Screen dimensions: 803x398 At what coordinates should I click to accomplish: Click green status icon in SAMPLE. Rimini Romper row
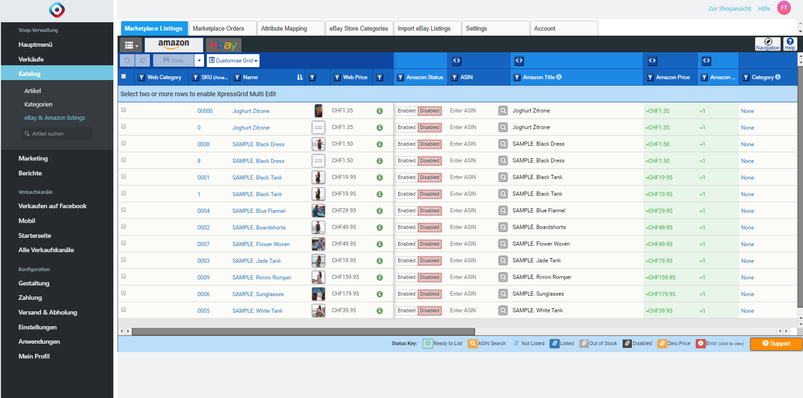379,278
